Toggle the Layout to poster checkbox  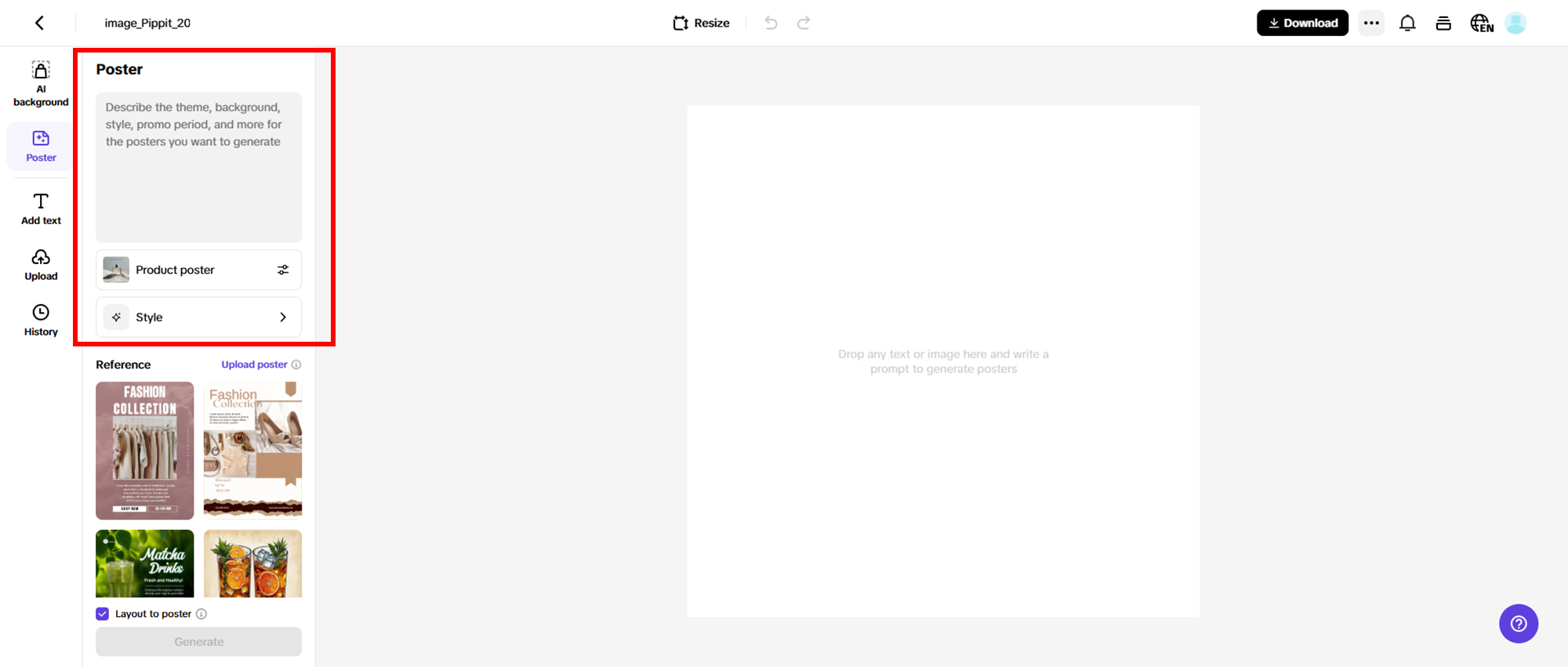(102, 614)
